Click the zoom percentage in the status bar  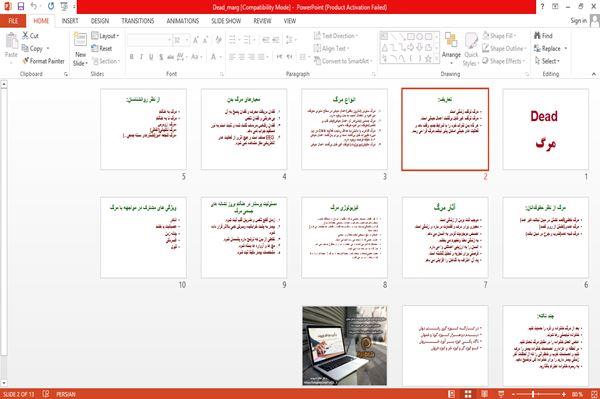[577, 394]
